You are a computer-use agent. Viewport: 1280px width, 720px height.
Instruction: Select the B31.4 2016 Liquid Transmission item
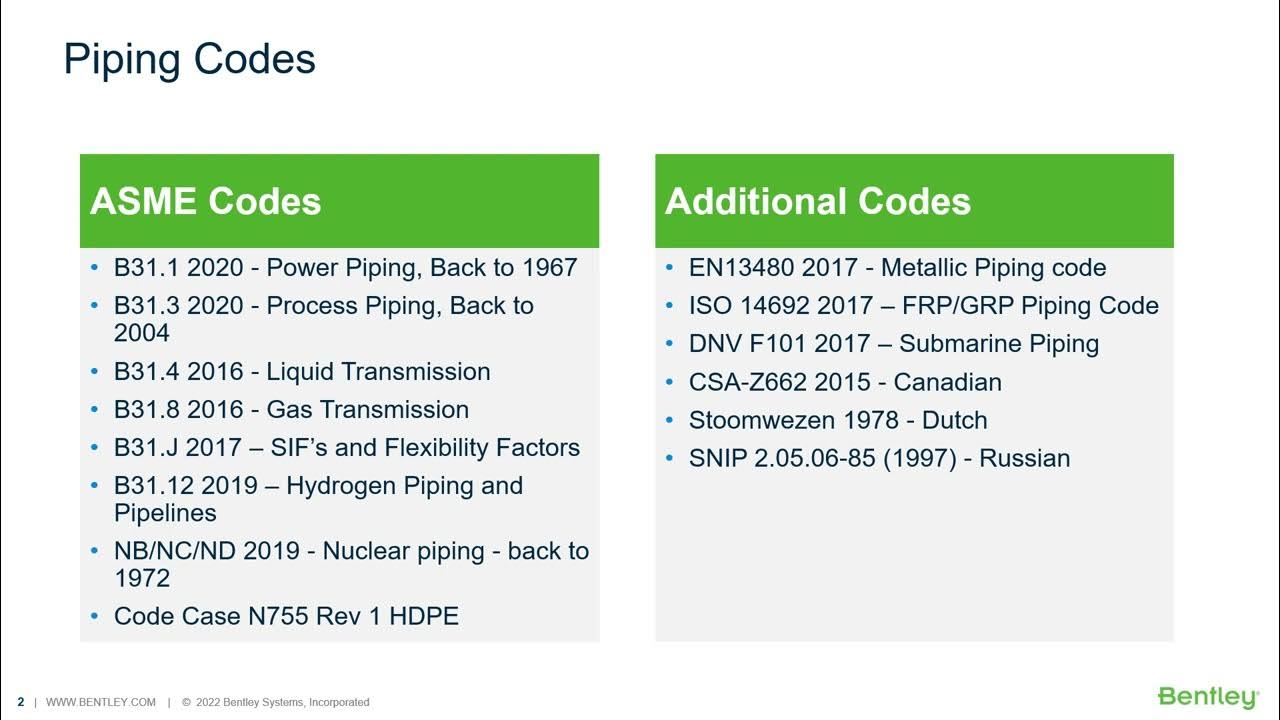(302, 372)
